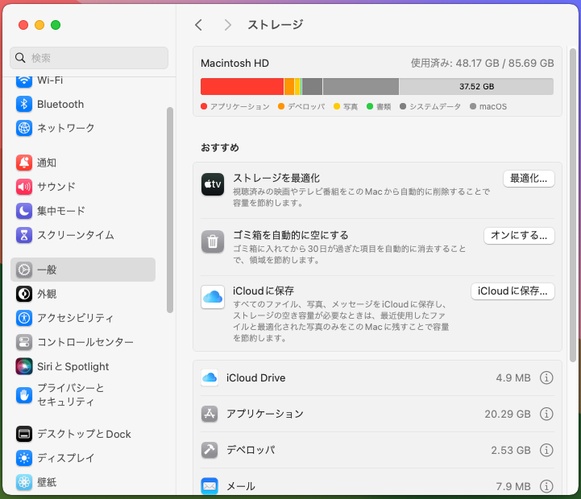The height and width of the screenshot is (499, 581).
Task: Click the macOS legend label
Action: tap(493, 107)
